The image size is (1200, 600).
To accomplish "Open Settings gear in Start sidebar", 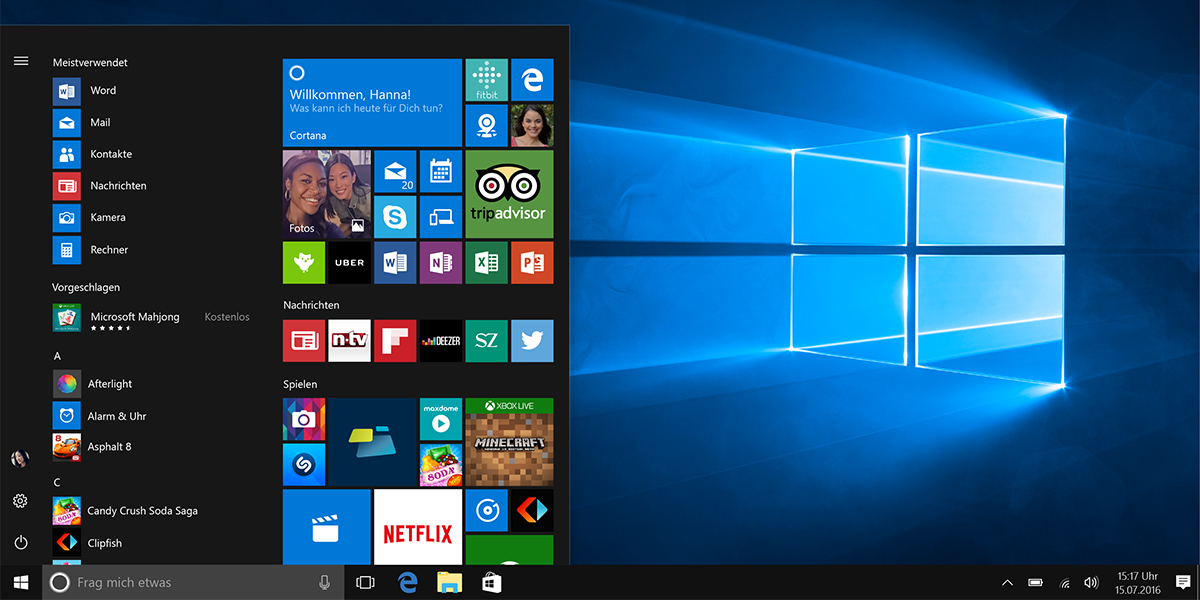I will click(x=20, y=501).
